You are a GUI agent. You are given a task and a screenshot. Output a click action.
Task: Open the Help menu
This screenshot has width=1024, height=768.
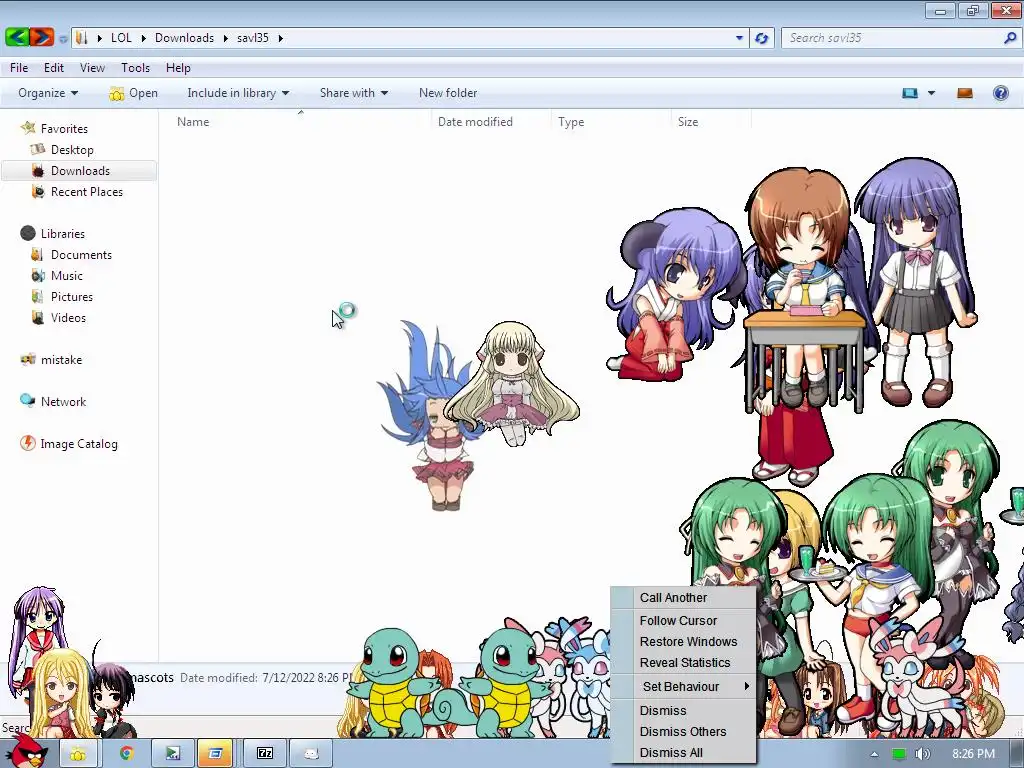pos(178,67)
